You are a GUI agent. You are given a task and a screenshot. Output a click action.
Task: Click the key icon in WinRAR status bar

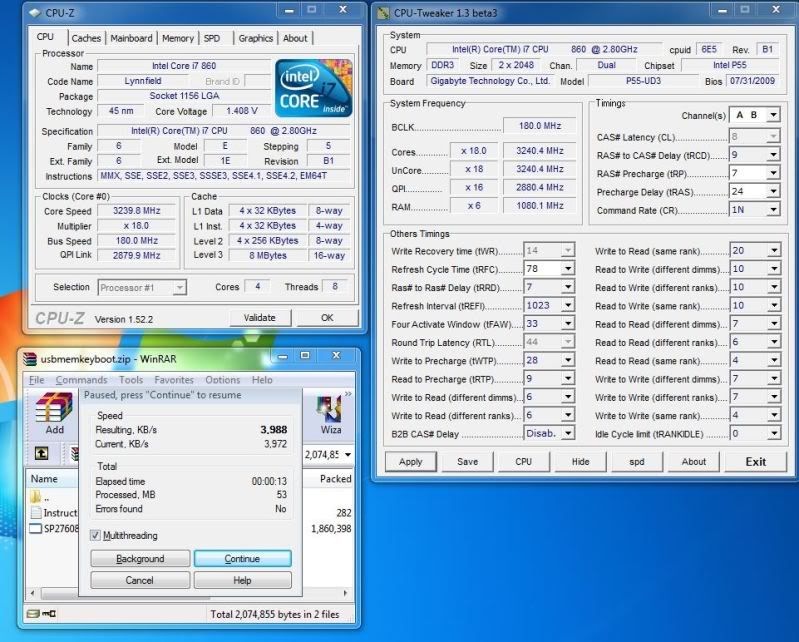(x=49, y=613)
